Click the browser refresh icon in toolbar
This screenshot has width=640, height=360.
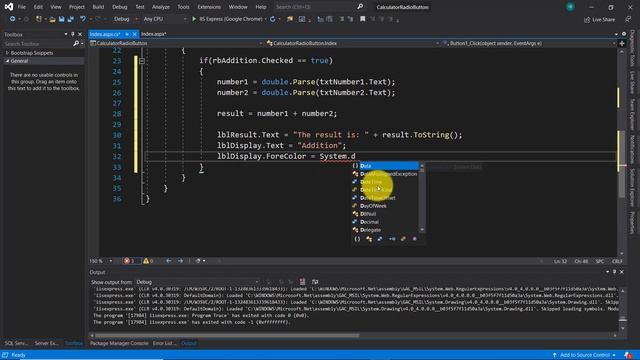pyautogui.click(x=273, y=19)
